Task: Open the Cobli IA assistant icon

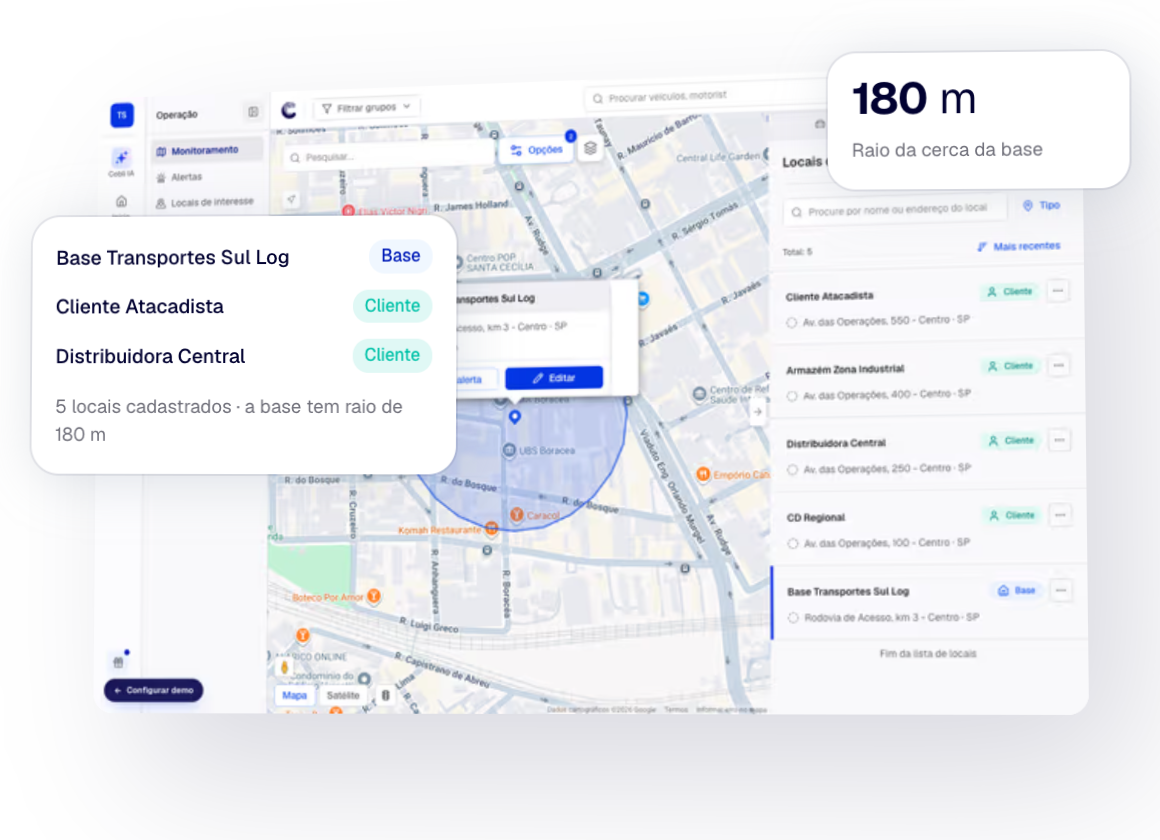Action: 121,160
